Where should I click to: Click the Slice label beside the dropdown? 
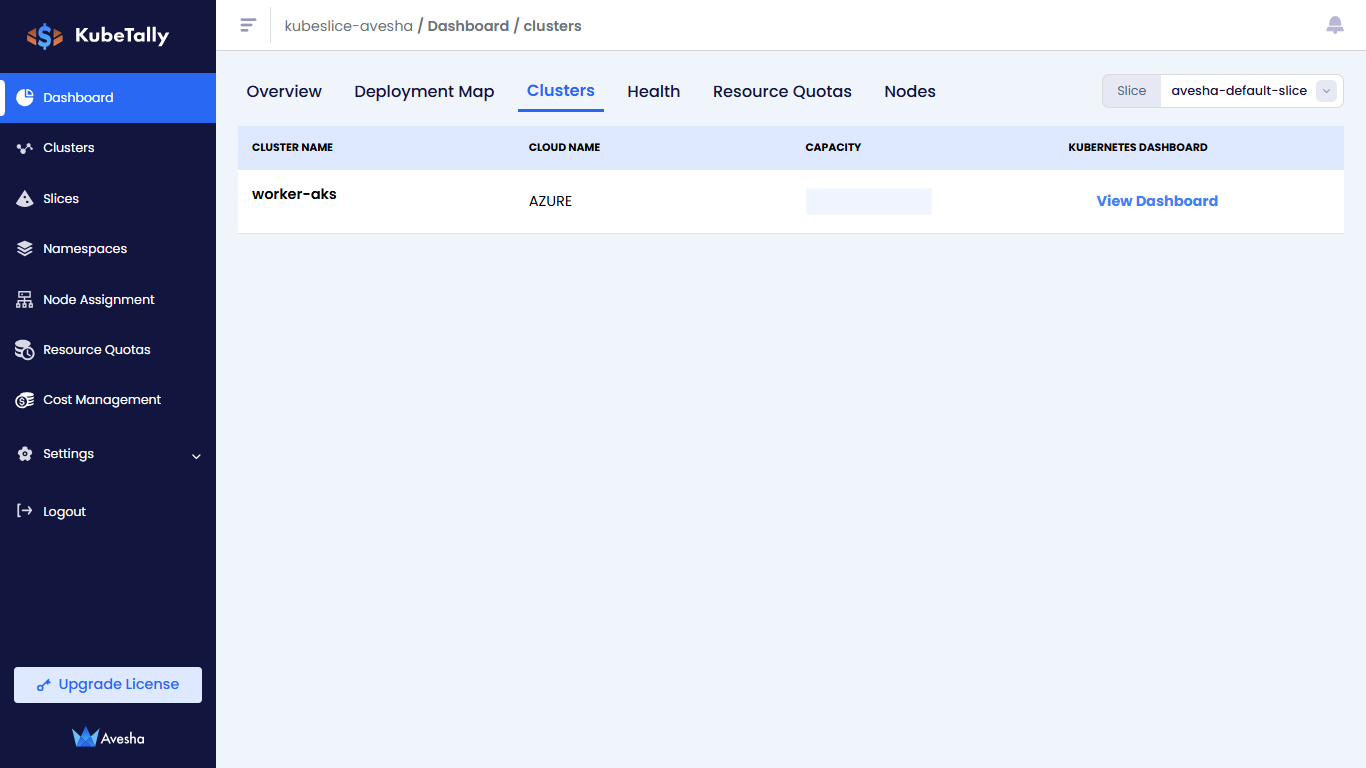tap(1132, 91)
